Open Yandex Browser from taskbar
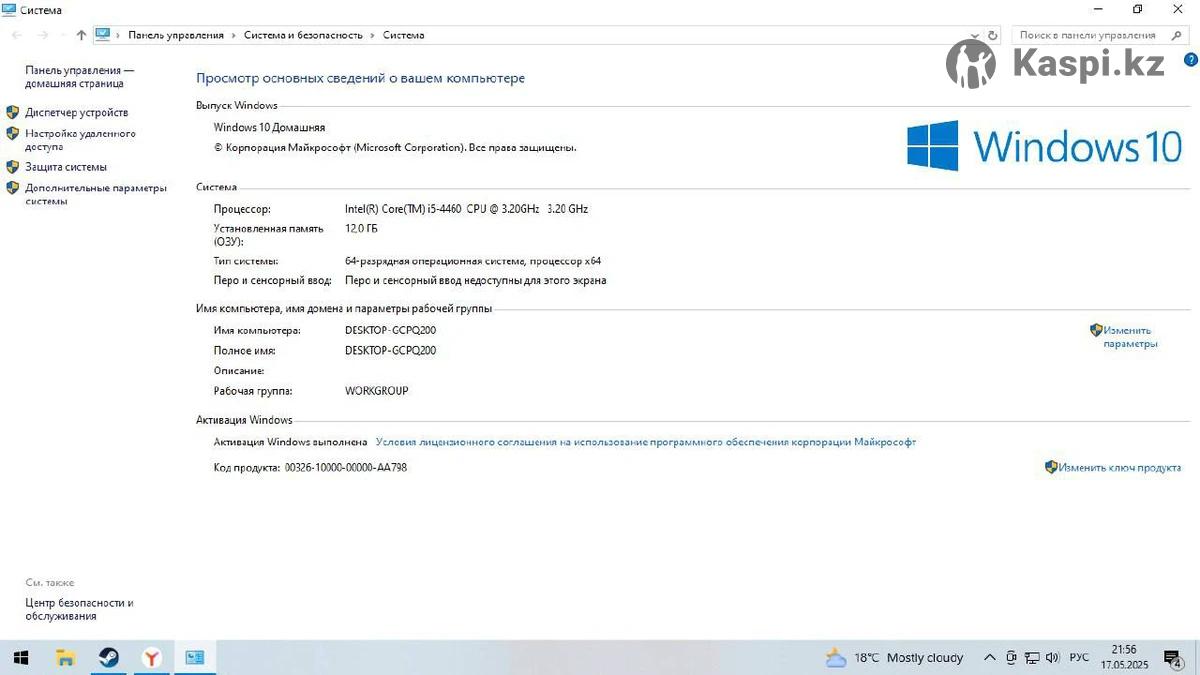This screenshot has height=675, width=1200. pos(151,658)
